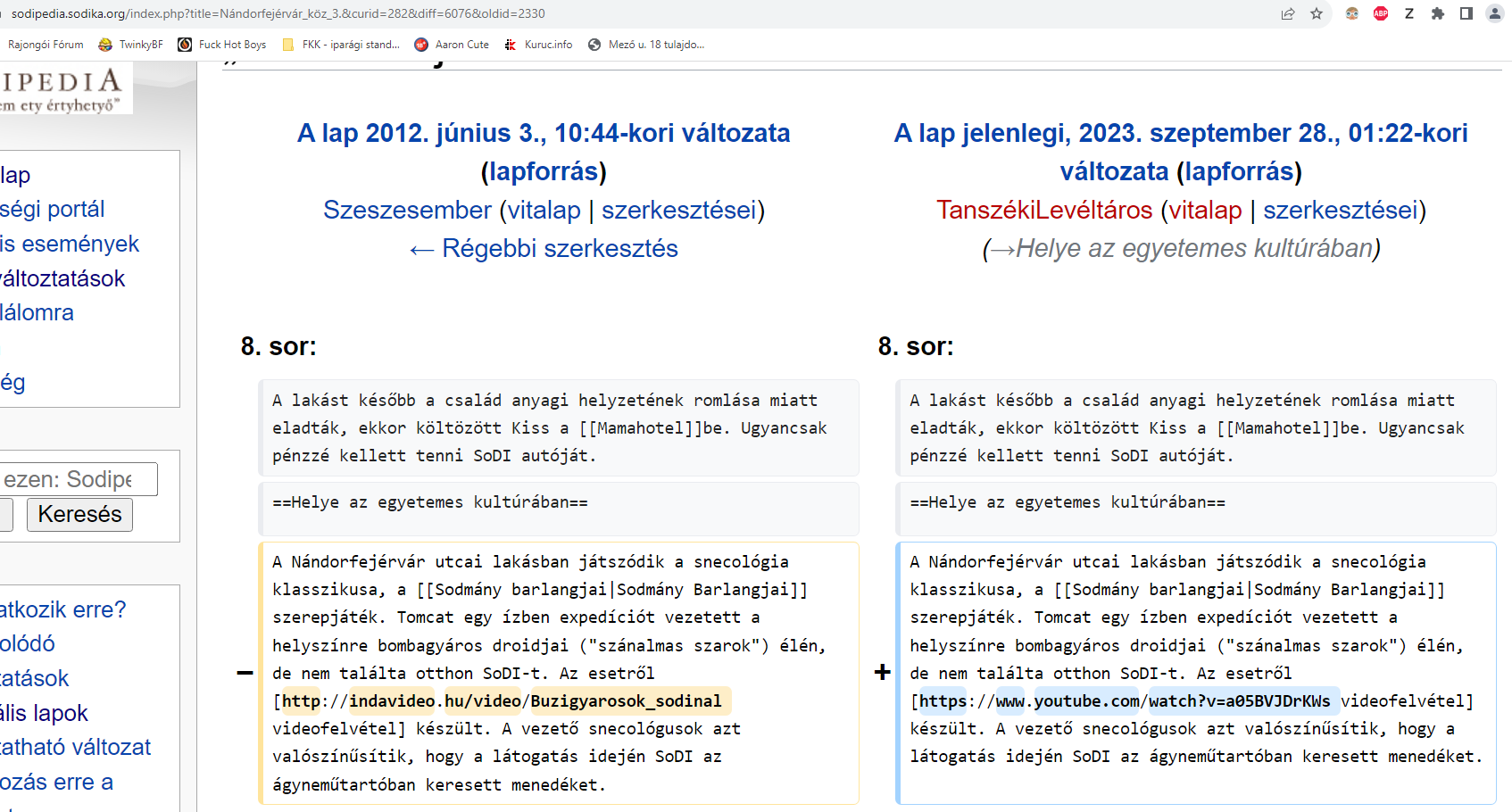1512x812 pixels.
Task: Click '==Helye az egyetemes kultúrában==' in left column
Action: [430, 502]
